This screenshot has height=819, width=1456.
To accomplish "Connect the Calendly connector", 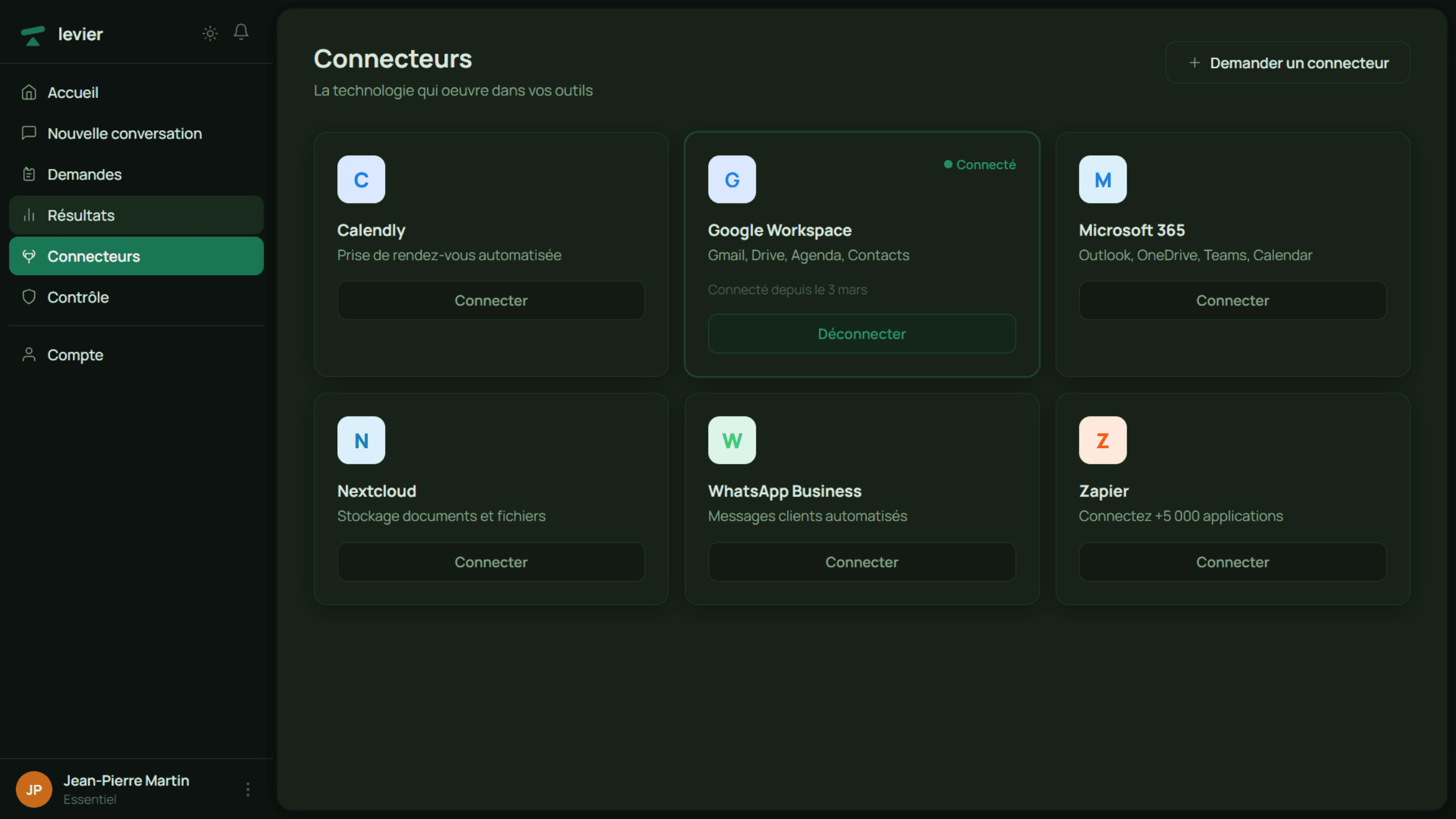I will click(491, 300).
